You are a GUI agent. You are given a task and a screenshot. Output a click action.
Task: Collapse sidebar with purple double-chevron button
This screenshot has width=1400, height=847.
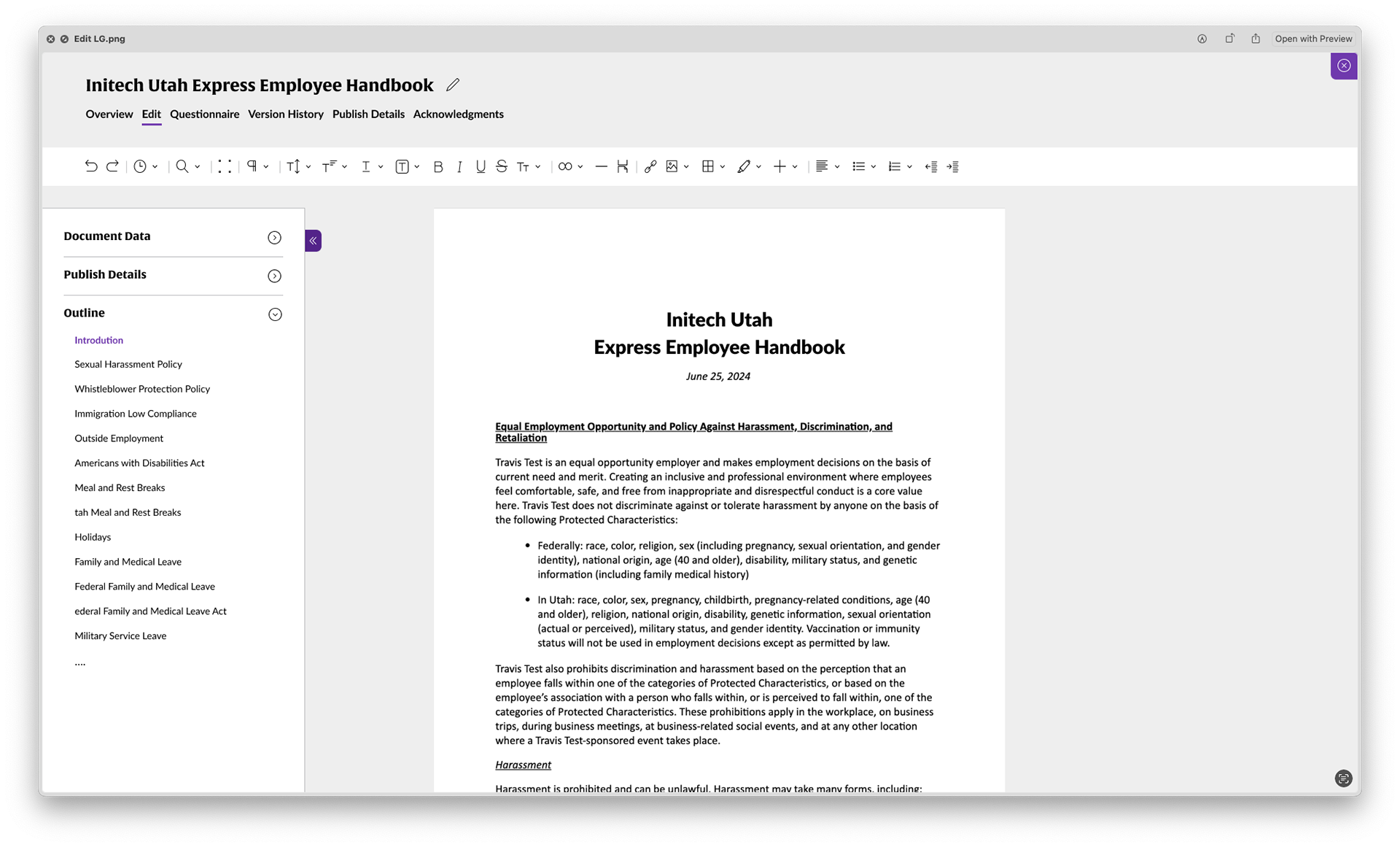(x=313, y=241)
